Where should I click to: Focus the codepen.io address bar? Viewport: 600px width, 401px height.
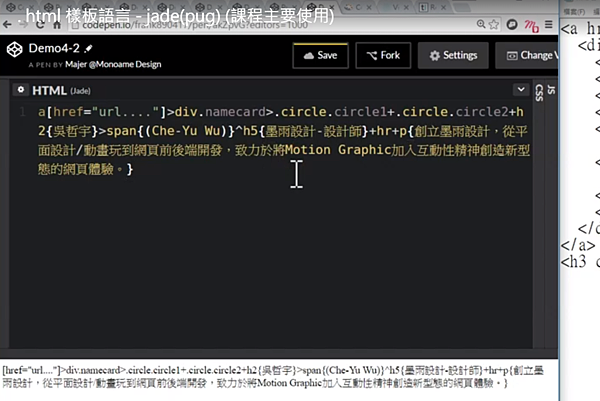268,25
